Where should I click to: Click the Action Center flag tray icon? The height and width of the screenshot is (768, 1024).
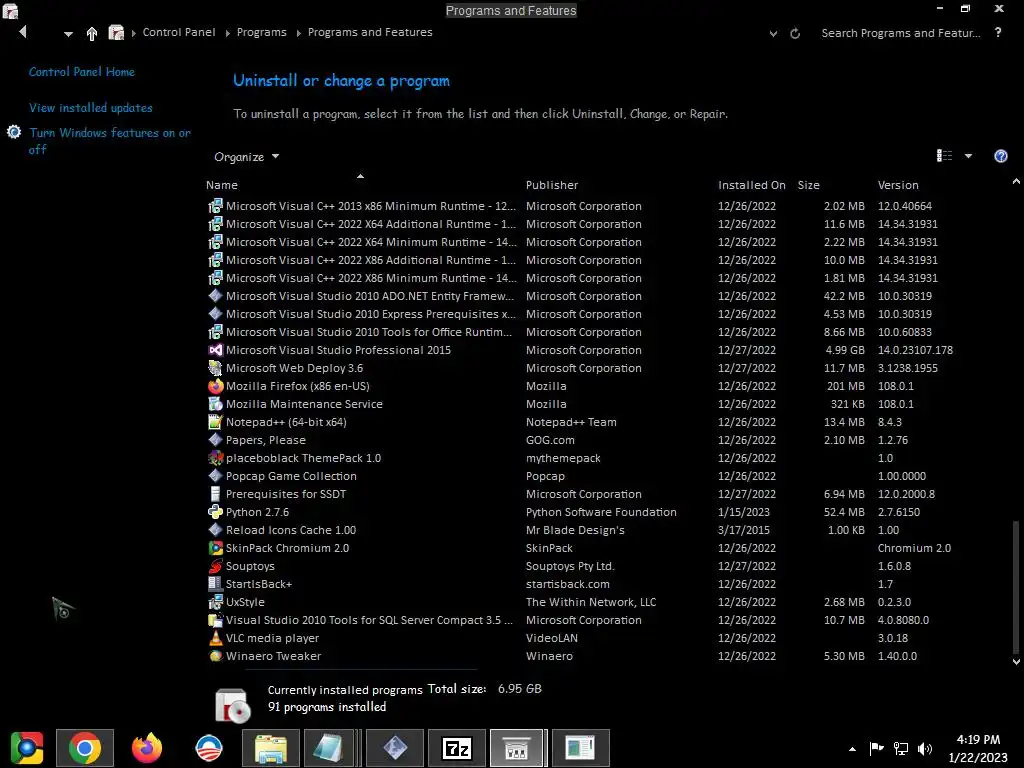point(876,748)
